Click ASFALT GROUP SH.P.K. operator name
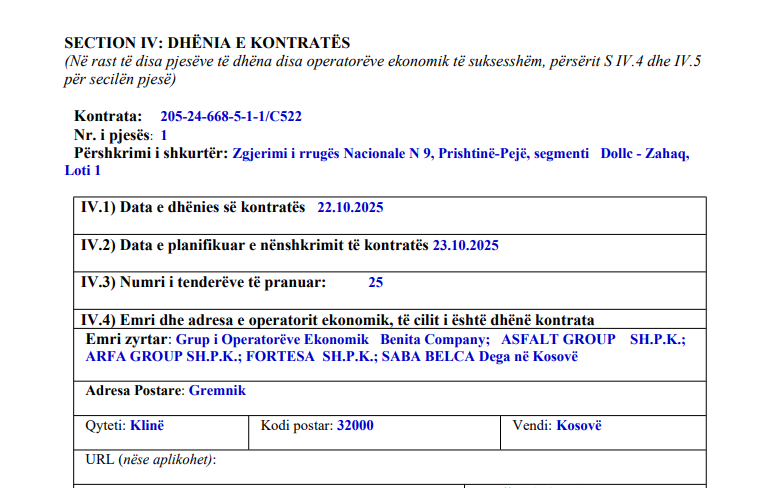The image size is (776, 488). (x=592, y=339)
